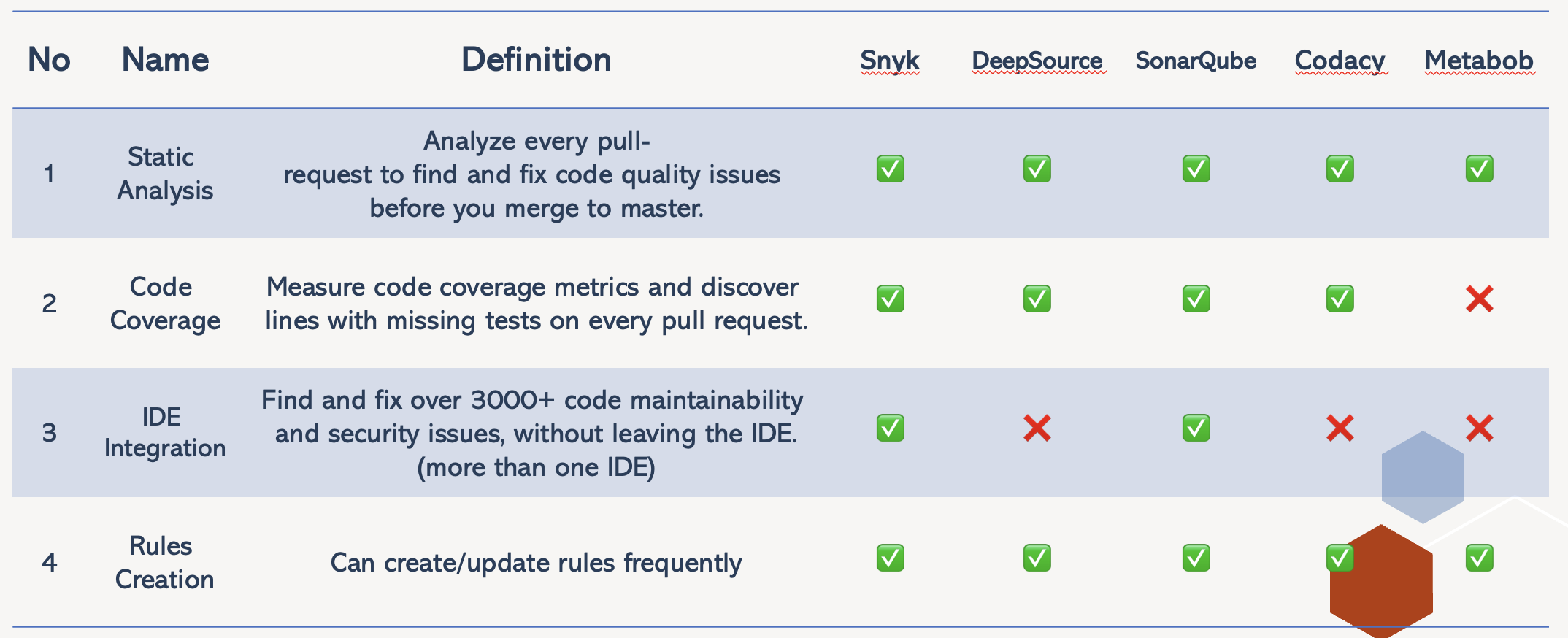Click the row number 1 cell
1568x638 pixels.
tap(49, 174)
